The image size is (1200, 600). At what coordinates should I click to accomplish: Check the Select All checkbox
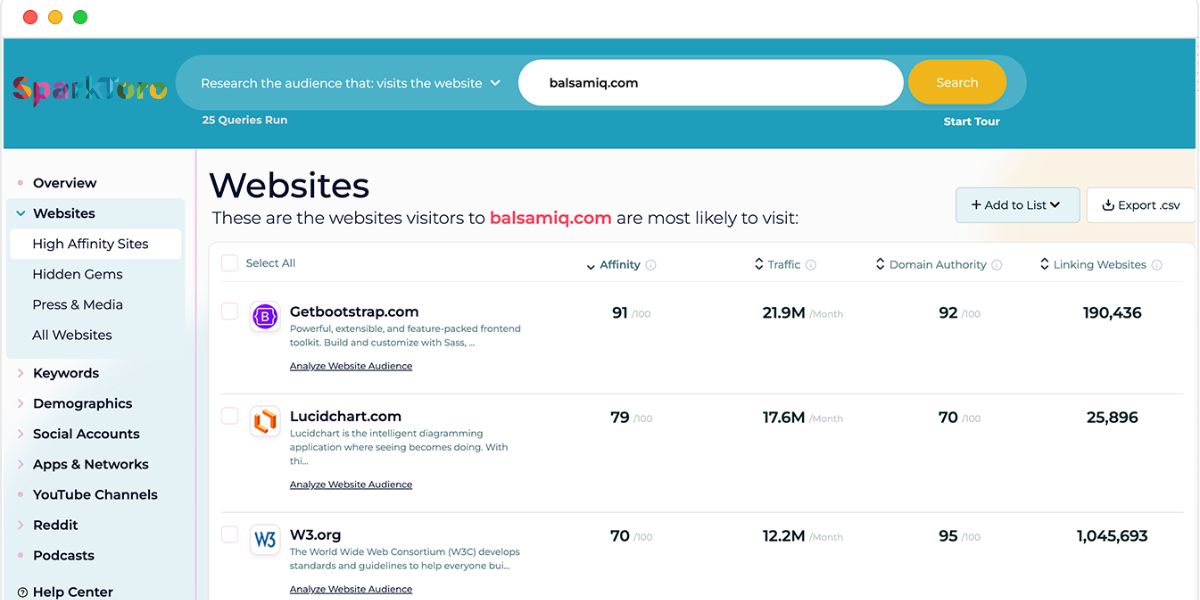(x=229, y=263)
